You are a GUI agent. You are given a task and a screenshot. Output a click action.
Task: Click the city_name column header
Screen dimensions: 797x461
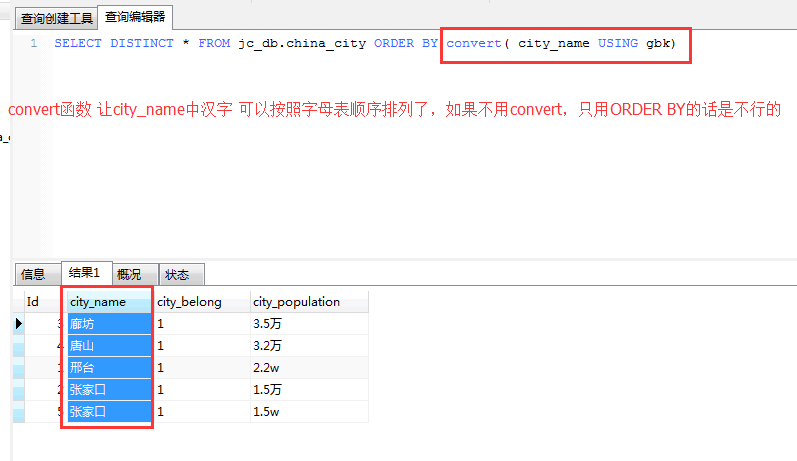click(109, 302)
